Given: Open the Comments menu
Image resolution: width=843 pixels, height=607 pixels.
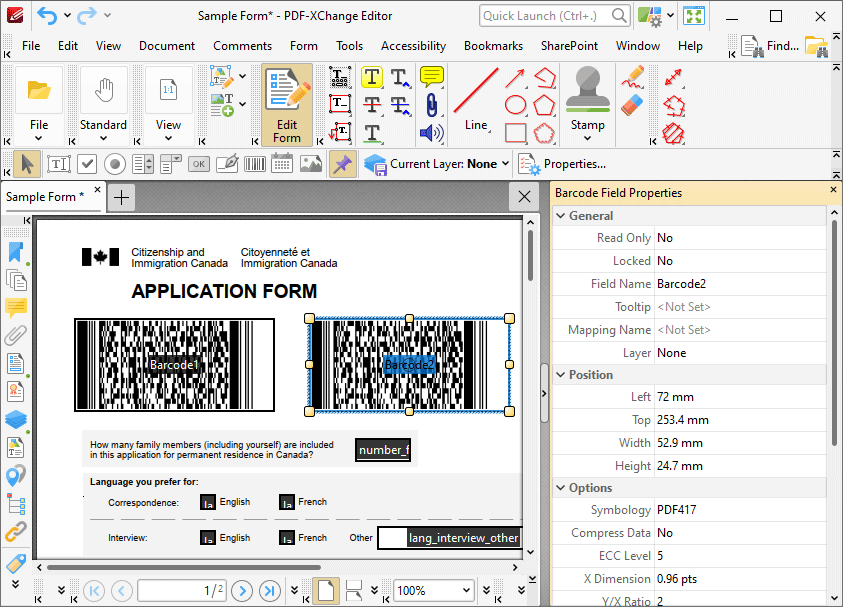Looking at the screenshot, I should [x=242, y=46].
